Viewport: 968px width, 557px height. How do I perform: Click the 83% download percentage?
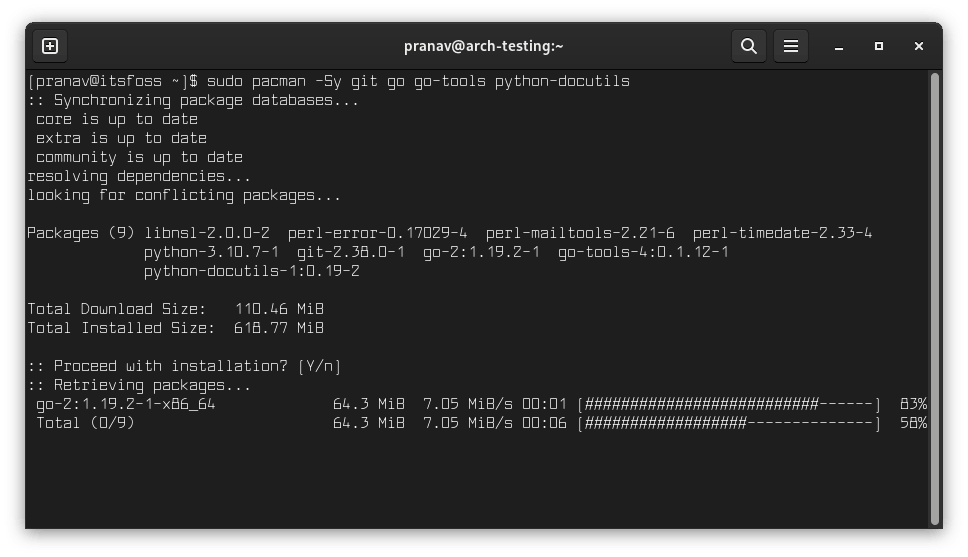[913, 404]
